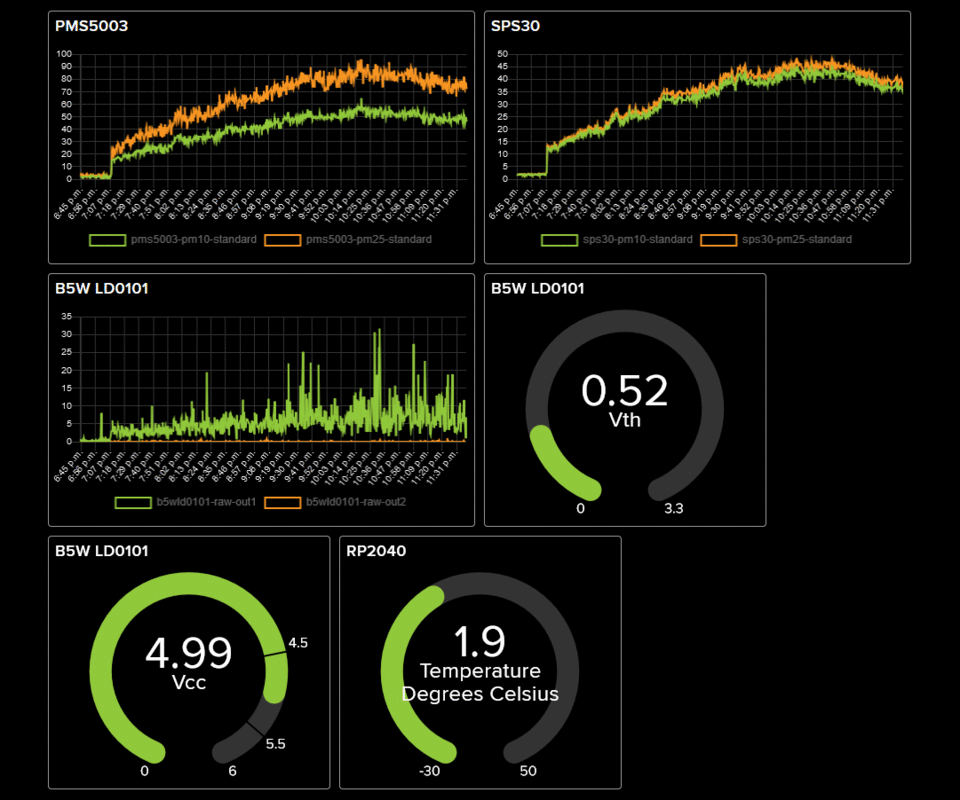The height and width of the screenshot is (800, 960).
Task: Click the 100 y-axis label on PMS5003 chart
Action: [x=64, y=54]
